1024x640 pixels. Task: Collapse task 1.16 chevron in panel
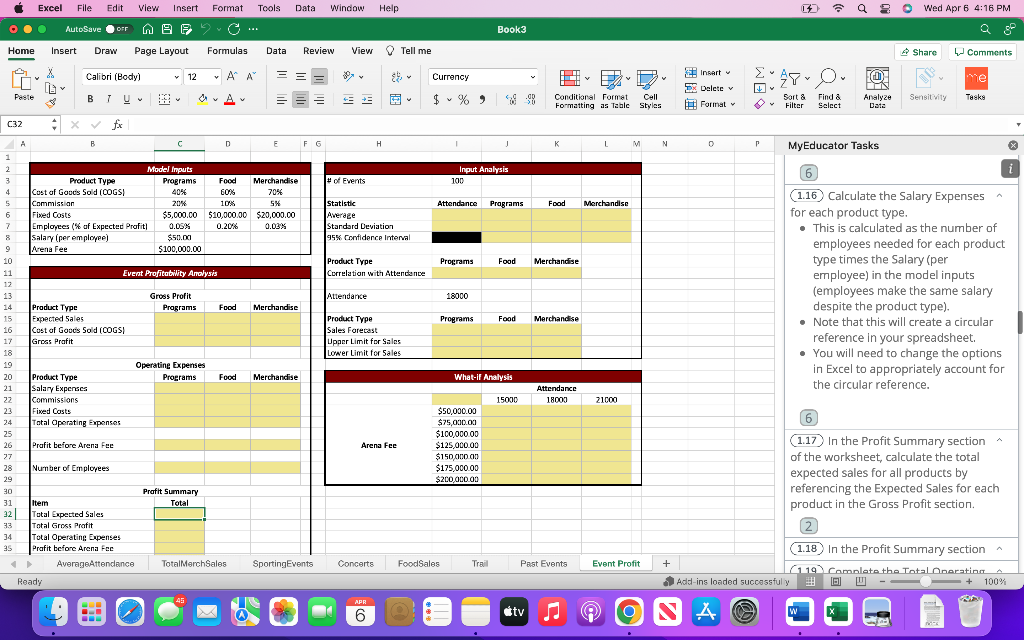[999, 195]
